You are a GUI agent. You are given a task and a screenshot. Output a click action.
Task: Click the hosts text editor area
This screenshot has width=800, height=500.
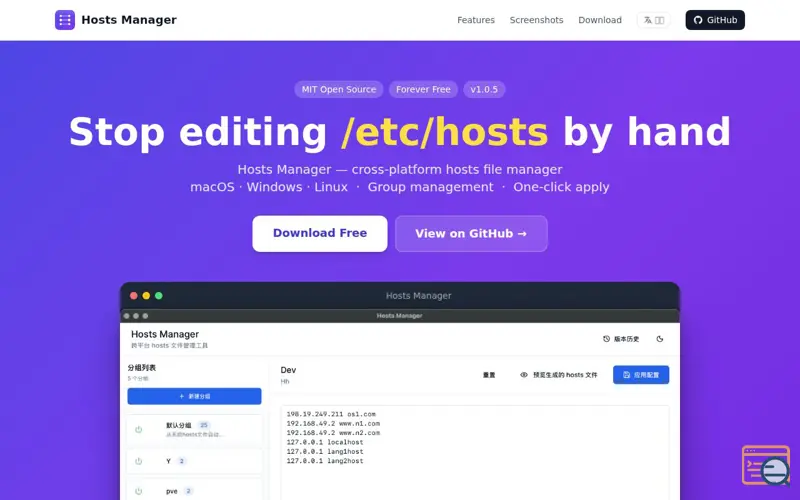point(474,453)
